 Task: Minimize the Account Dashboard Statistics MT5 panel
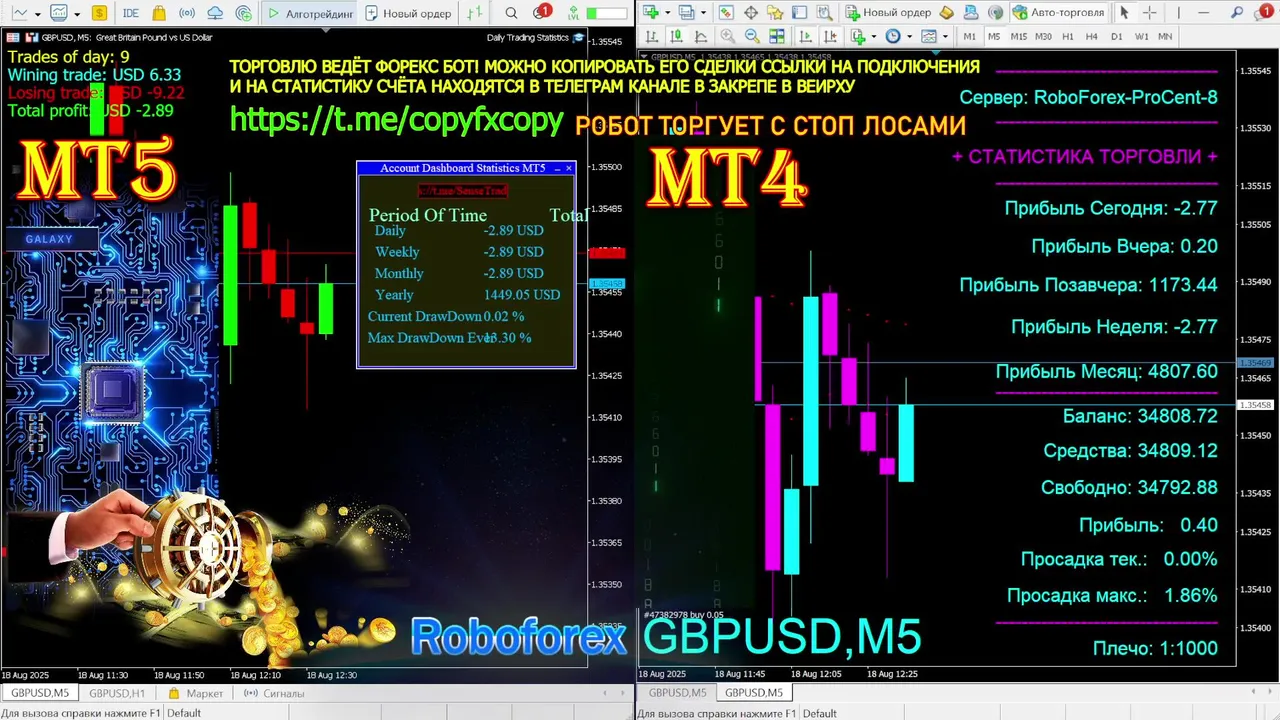tap(557, 168)
